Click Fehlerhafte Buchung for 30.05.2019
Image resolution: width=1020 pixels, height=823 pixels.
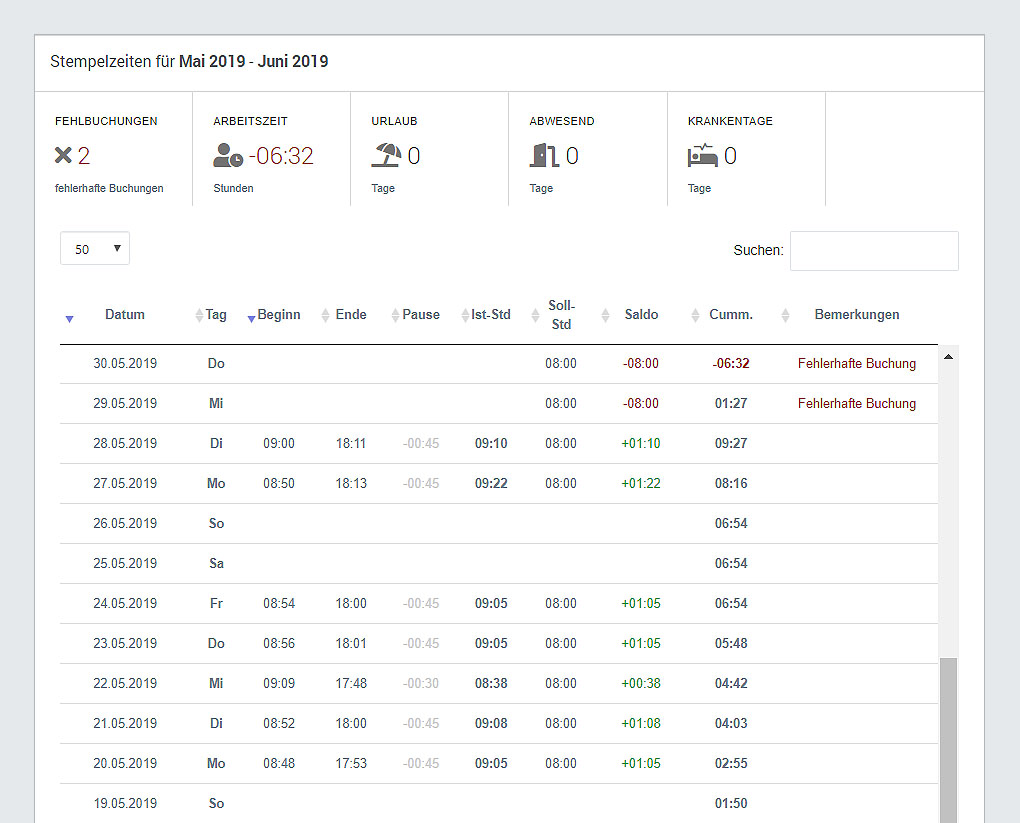point(857,364)
